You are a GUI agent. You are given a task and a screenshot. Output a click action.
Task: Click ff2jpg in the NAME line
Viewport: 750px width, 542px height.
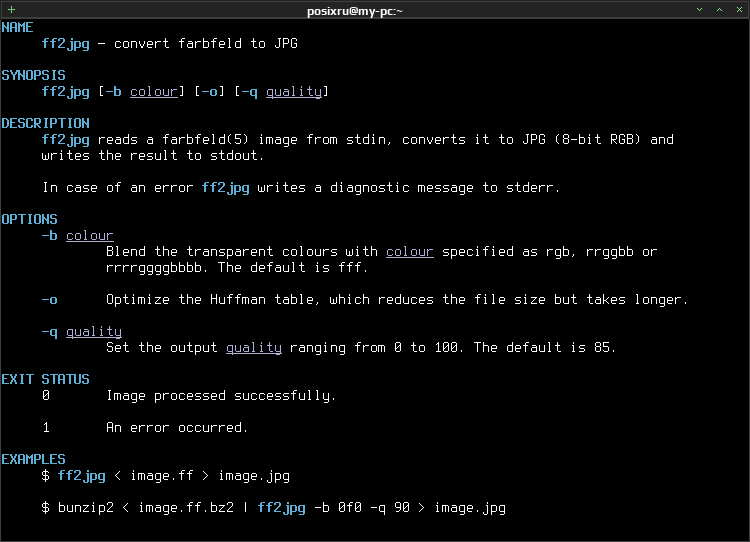pos(66,44)
